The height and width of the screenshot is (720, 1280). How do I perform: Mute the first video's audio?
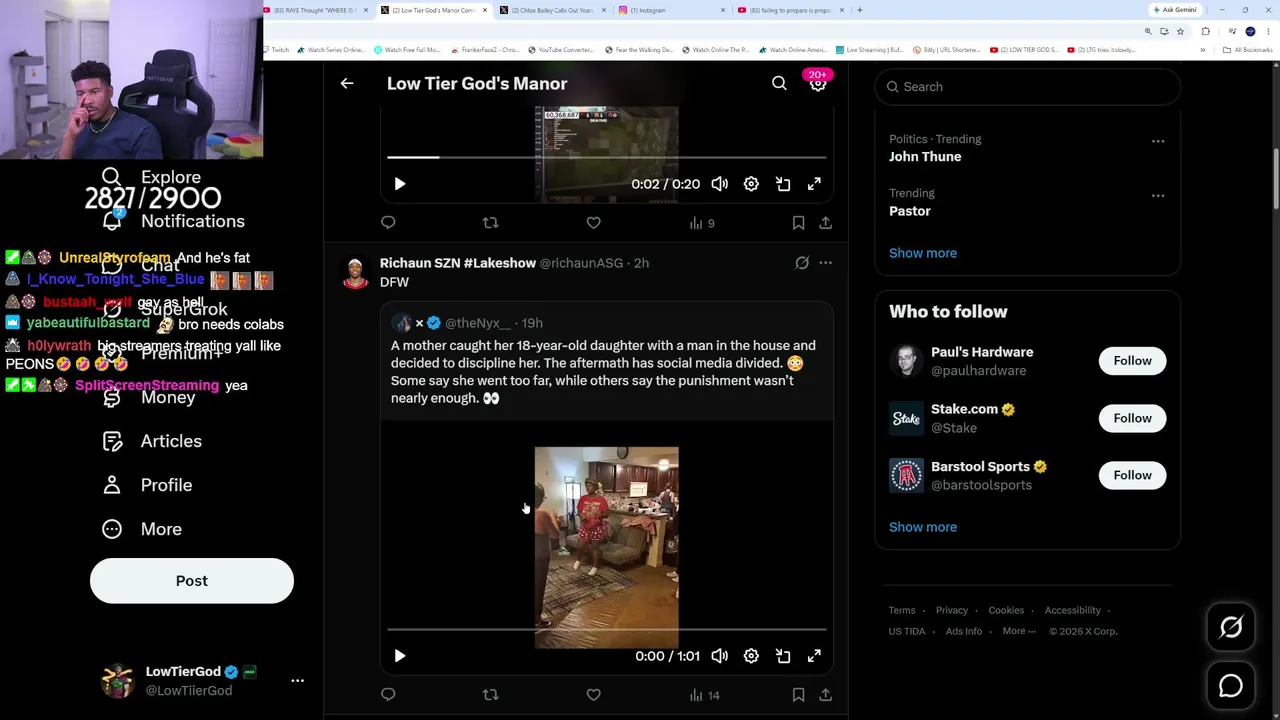tap(720, 184)
